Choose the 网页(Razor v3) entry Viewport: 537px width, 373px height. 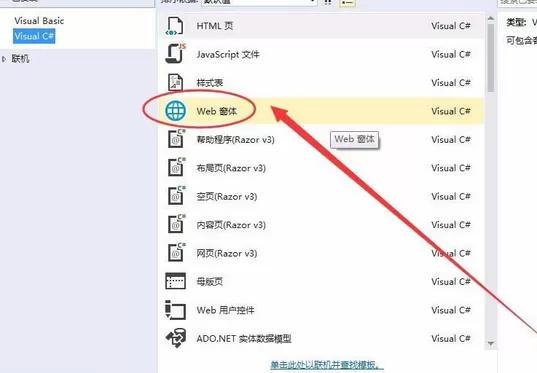pos(227,253)
